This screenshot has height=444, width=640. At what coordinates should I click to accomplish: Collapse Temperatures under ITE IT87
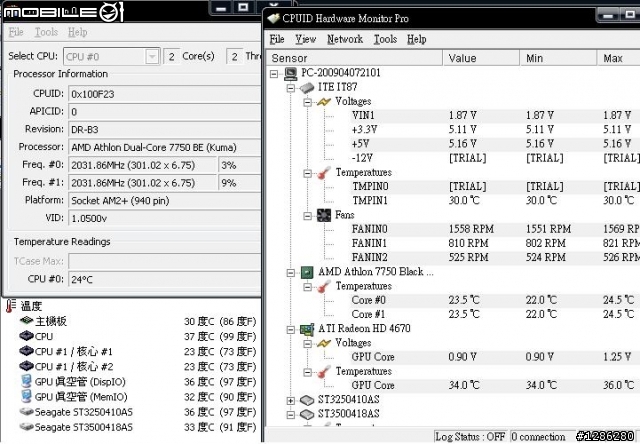(307, 173)
